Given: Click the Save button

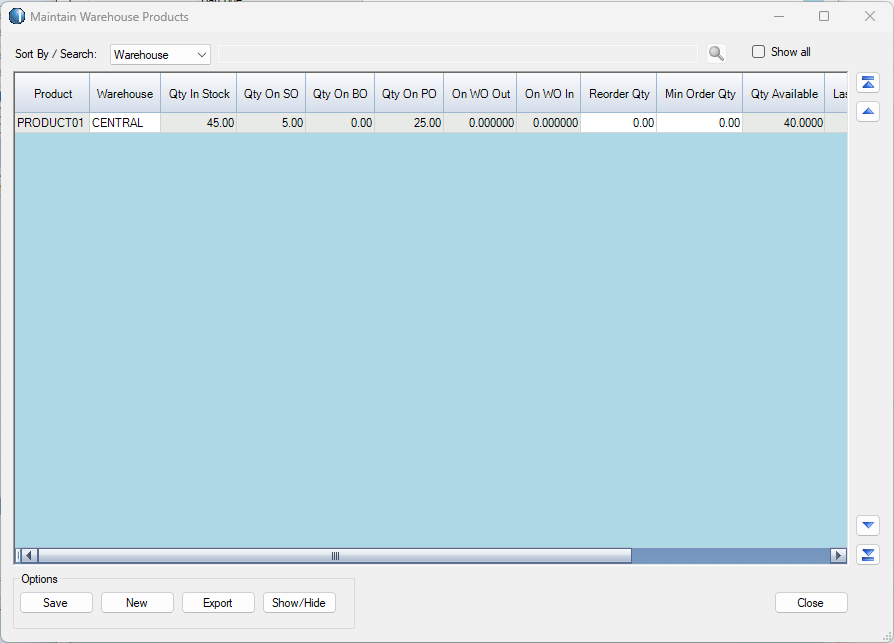Looking at the screenshot, I should click(x=56, y=603).
